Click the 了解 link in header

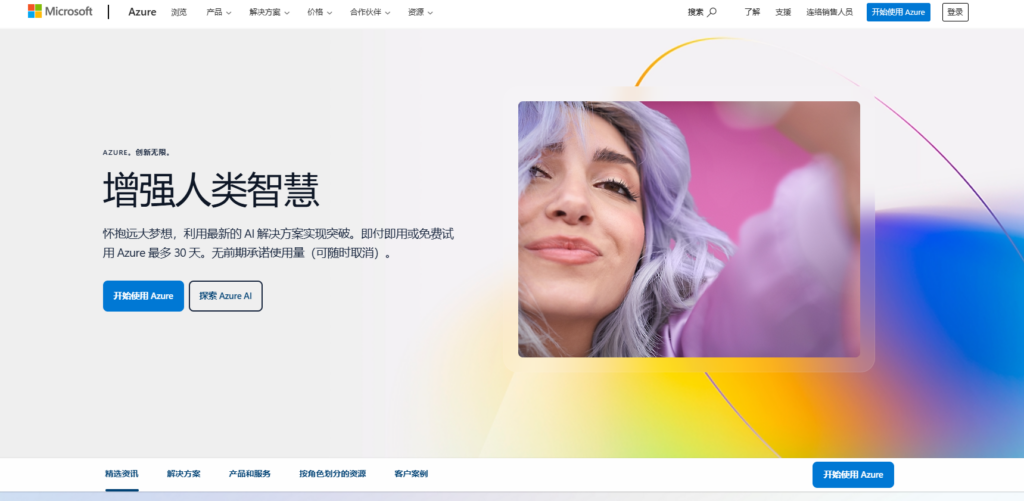[x=752, y=12]
